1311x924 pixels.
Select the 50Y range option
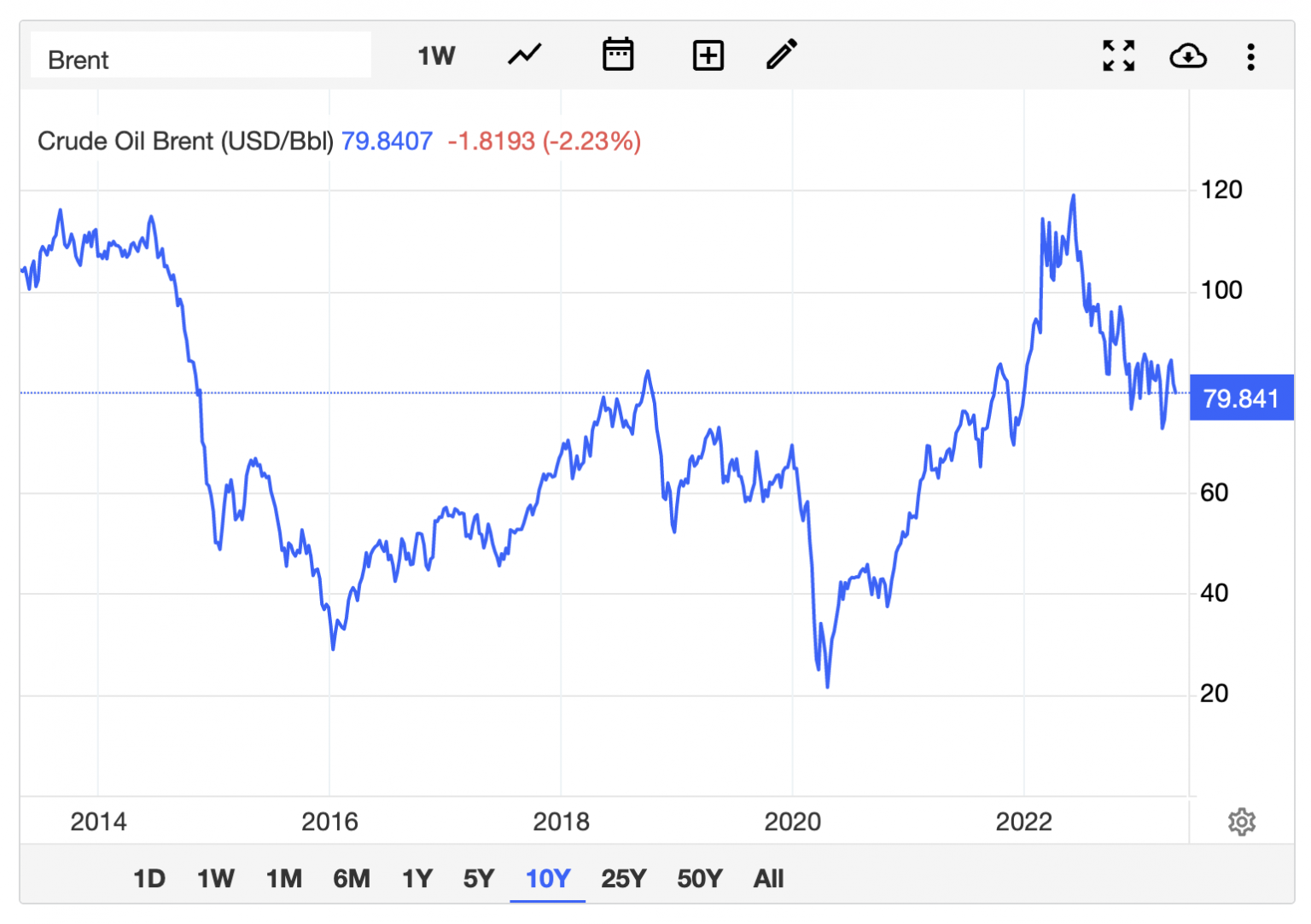tap(699, 878)
